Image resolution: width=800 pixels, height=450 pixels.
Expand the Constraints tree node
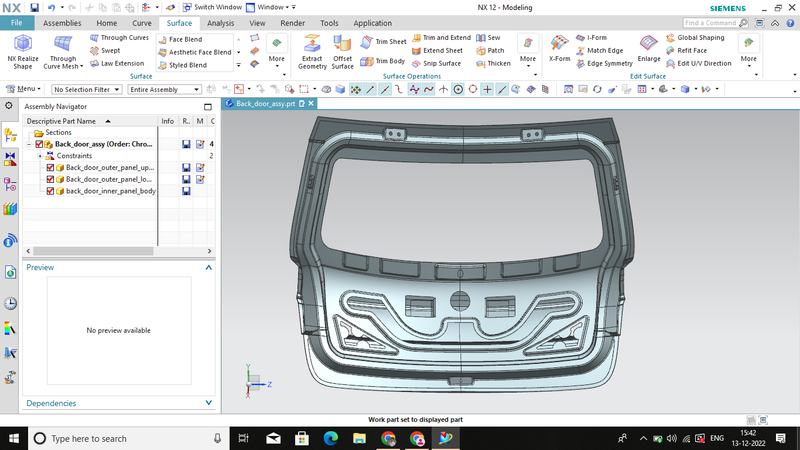pos(40,156)
